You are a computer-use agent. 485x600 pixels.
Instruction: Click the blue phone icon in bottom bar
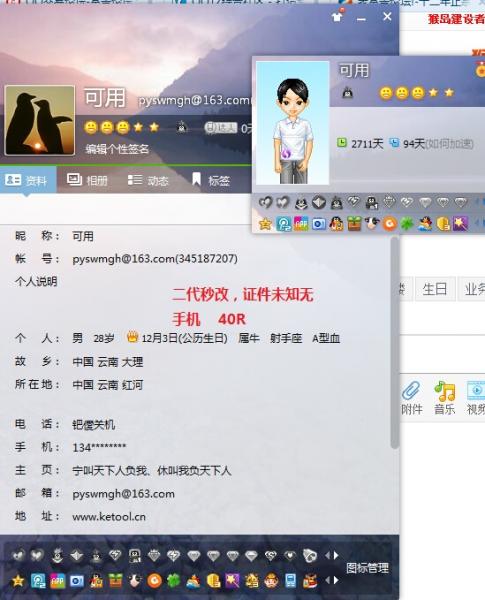click(291, 581)
